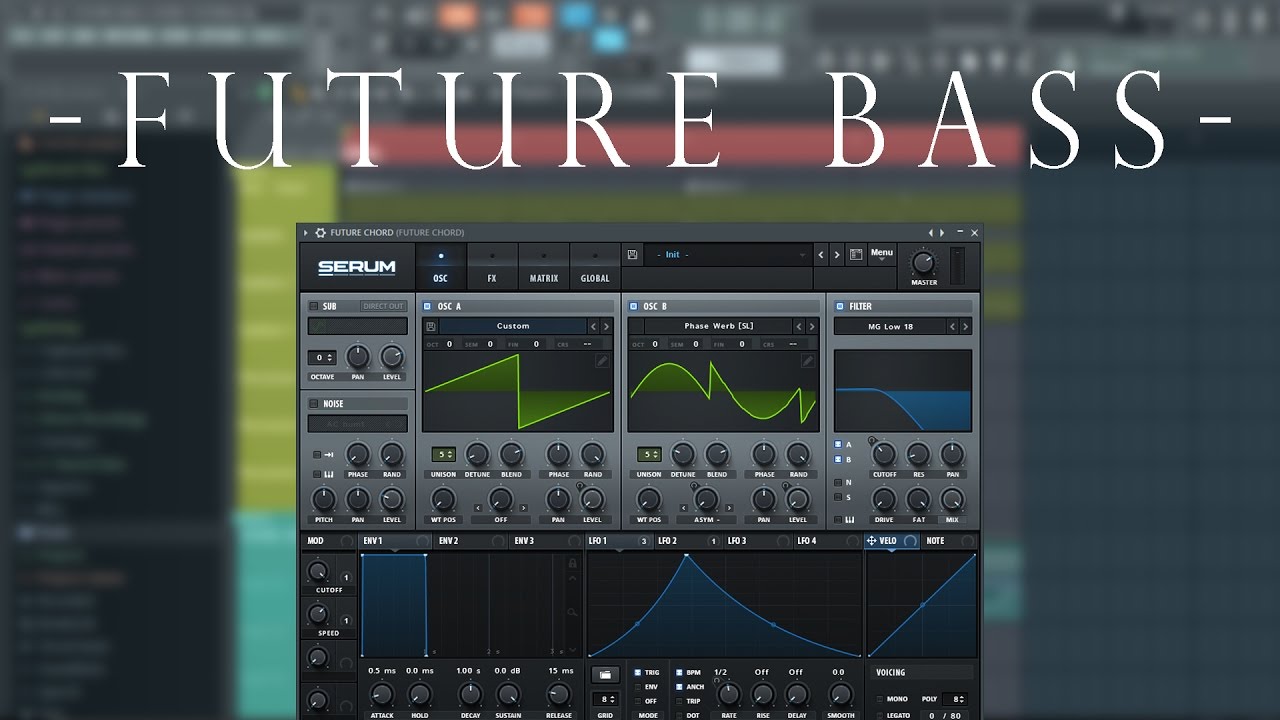Open the LFO shape folder icon
Image resolution: width=1280 pixels, height=720 pixels.
point(604,674)
